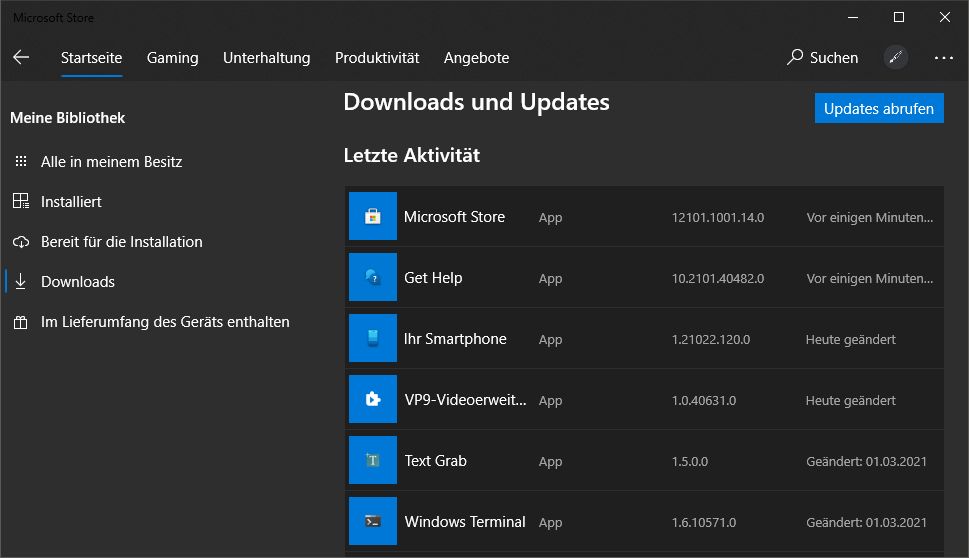Go back with the arrow button

click(x=21, y=57)
